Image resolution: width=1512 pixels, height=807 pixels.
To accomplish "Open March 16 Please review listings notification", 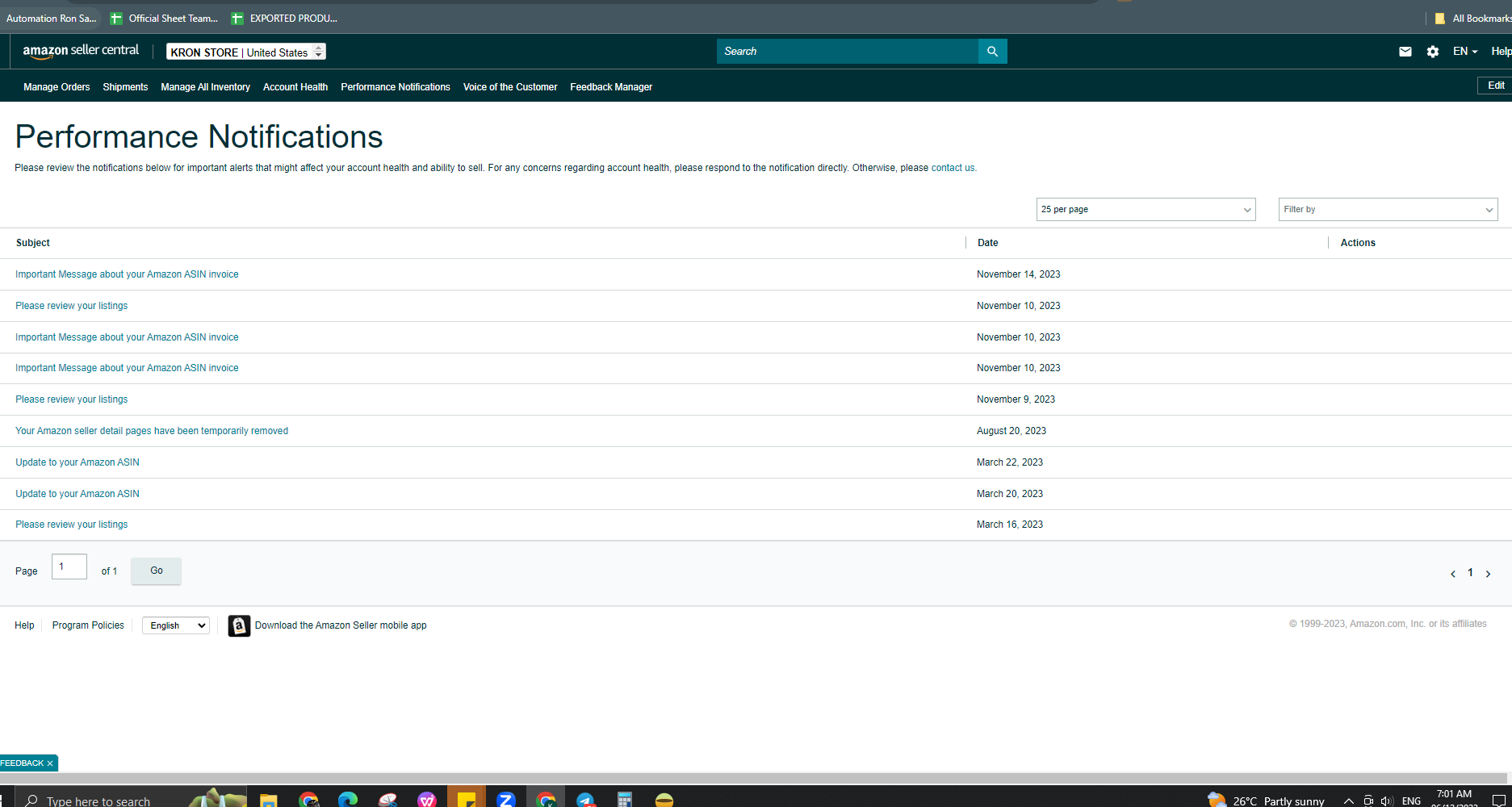I will tap(71, 525).
